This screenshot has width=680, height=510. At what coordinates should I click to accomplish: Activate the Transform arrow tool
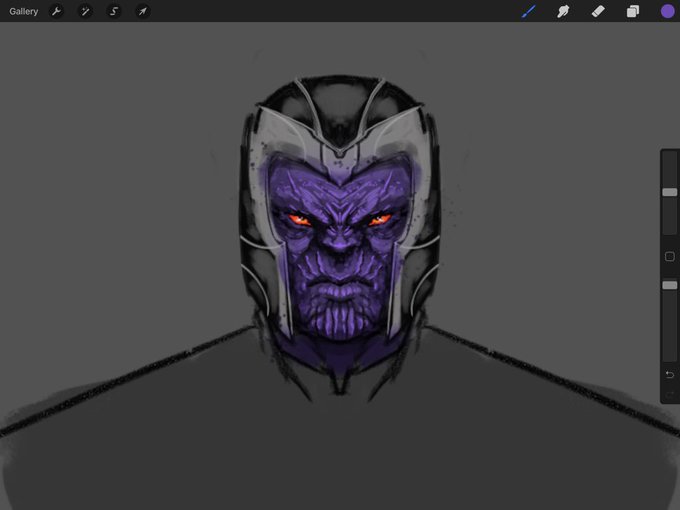pos(143,11)
